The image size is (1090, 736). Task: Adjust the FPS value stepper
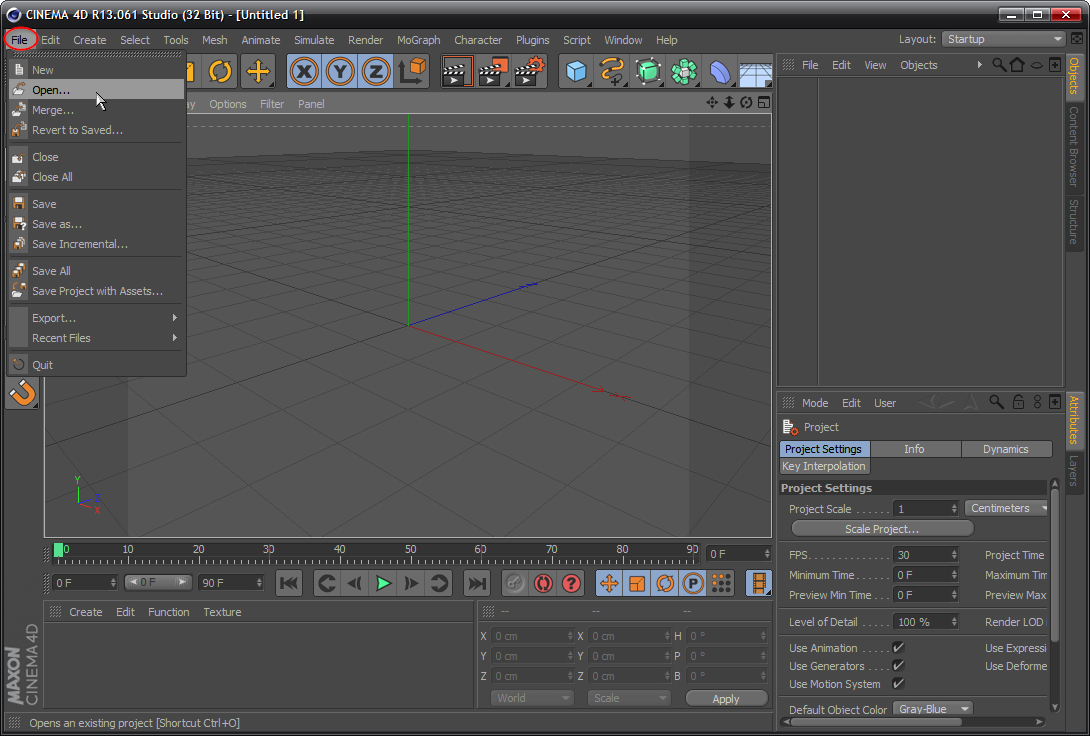point(954,555)
